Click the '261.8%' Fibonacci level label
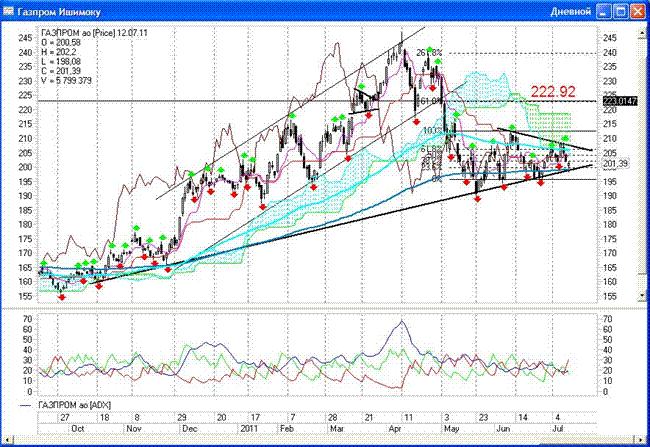This screenshot has height=447, width=650. pyautogui.click(x=429, y=53)
